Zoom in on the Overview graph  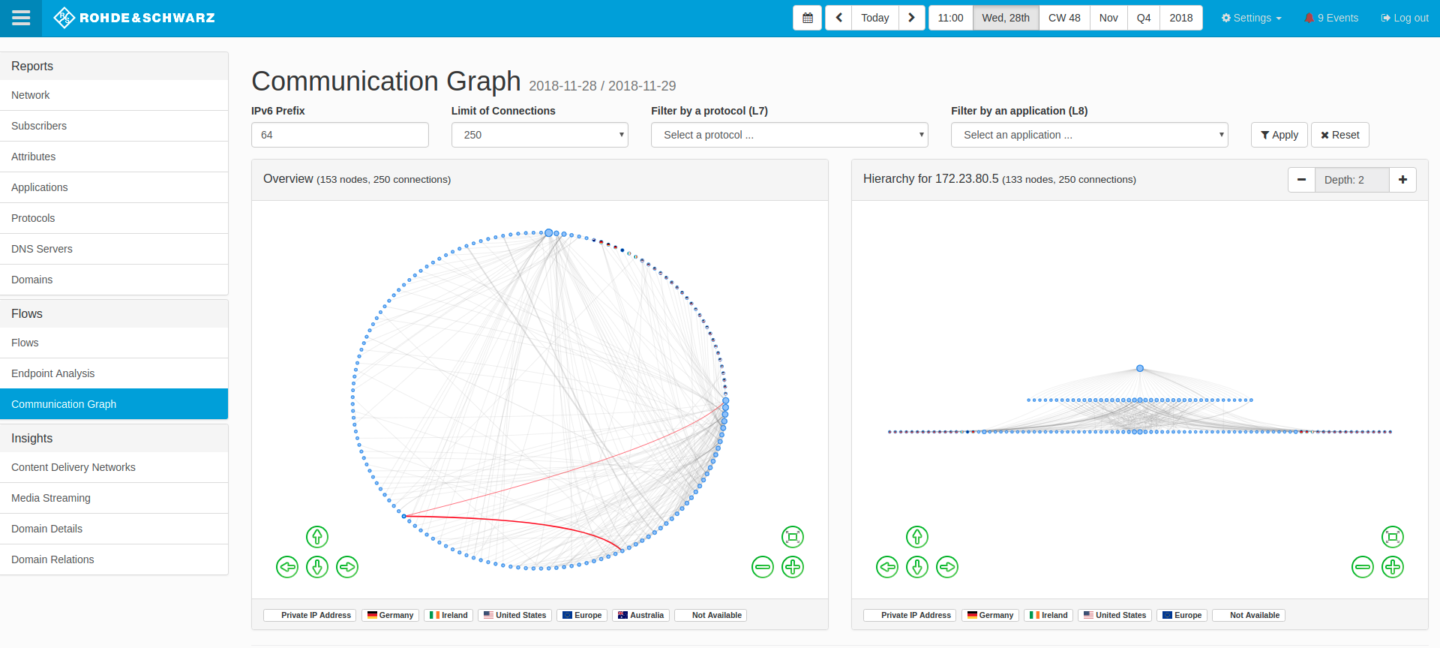point(792,567)
